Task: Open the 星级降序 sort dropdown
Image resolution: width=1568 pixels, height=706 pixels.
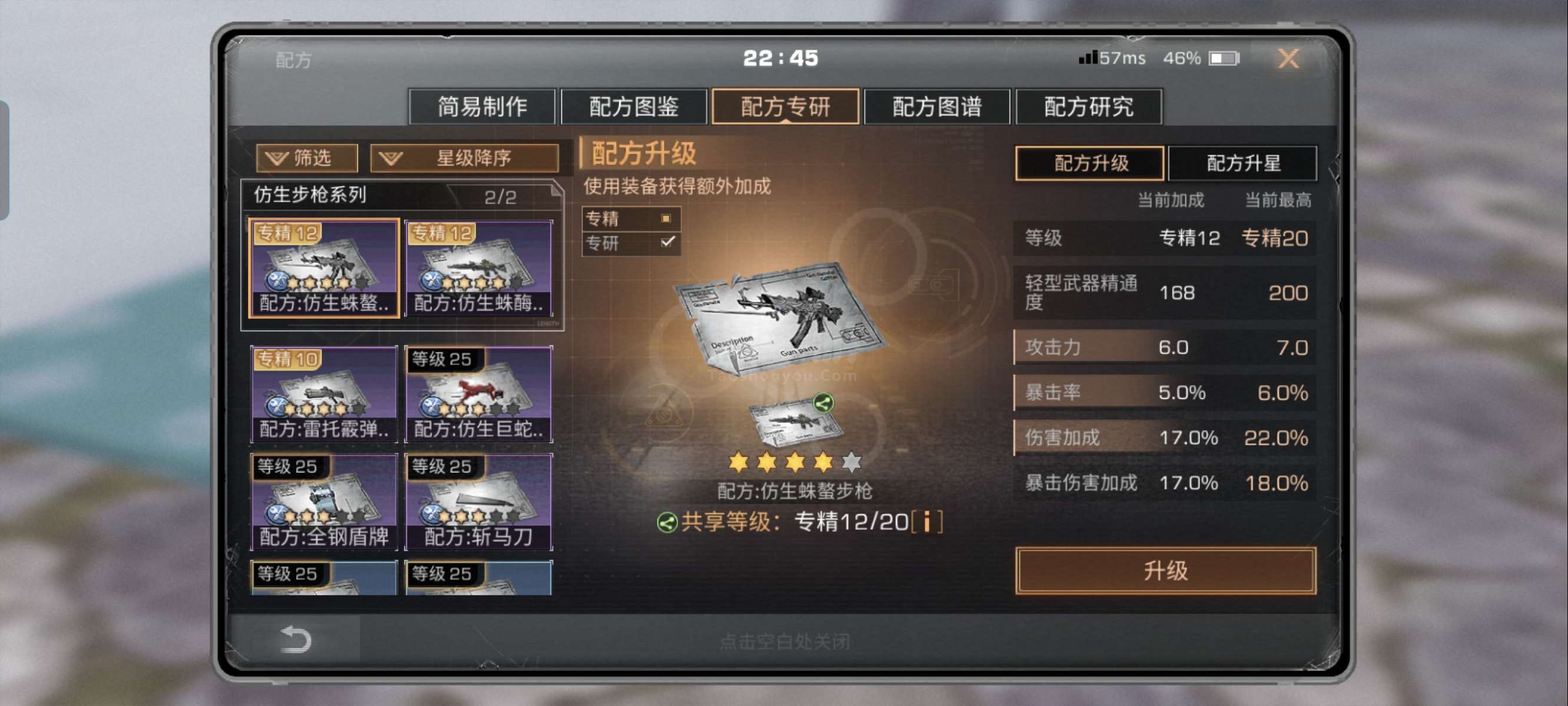Action: [464, 158]
